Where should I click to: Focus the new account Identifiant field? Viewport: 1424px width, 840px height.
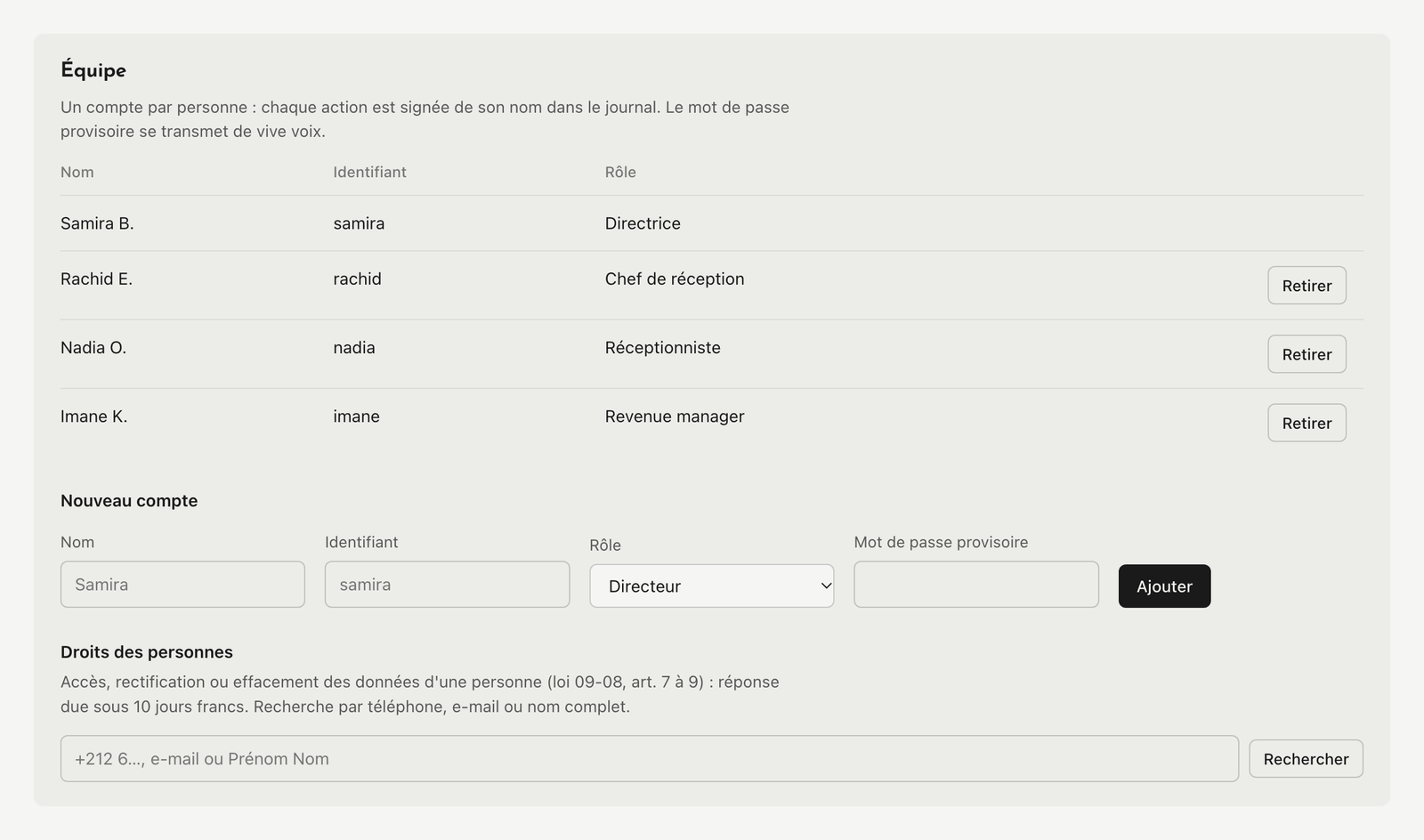pyautogui.click(x=447, y=585)
